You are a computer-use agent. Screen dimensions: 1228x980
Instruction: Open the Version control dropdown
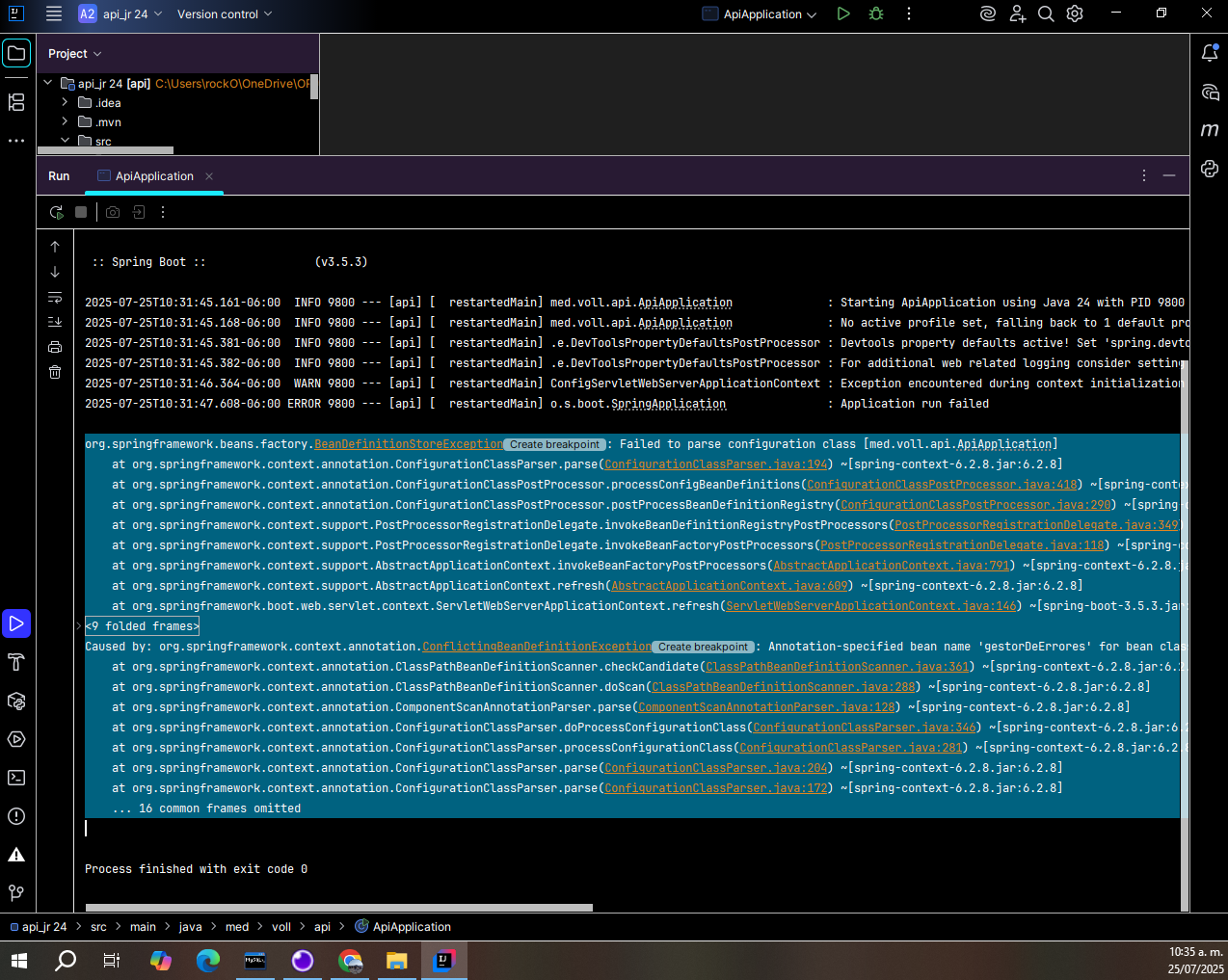(225, 13)
